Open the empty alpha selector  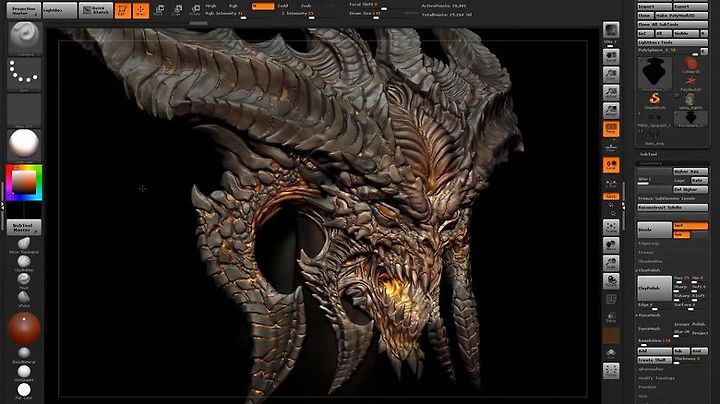tap(24, 110)
